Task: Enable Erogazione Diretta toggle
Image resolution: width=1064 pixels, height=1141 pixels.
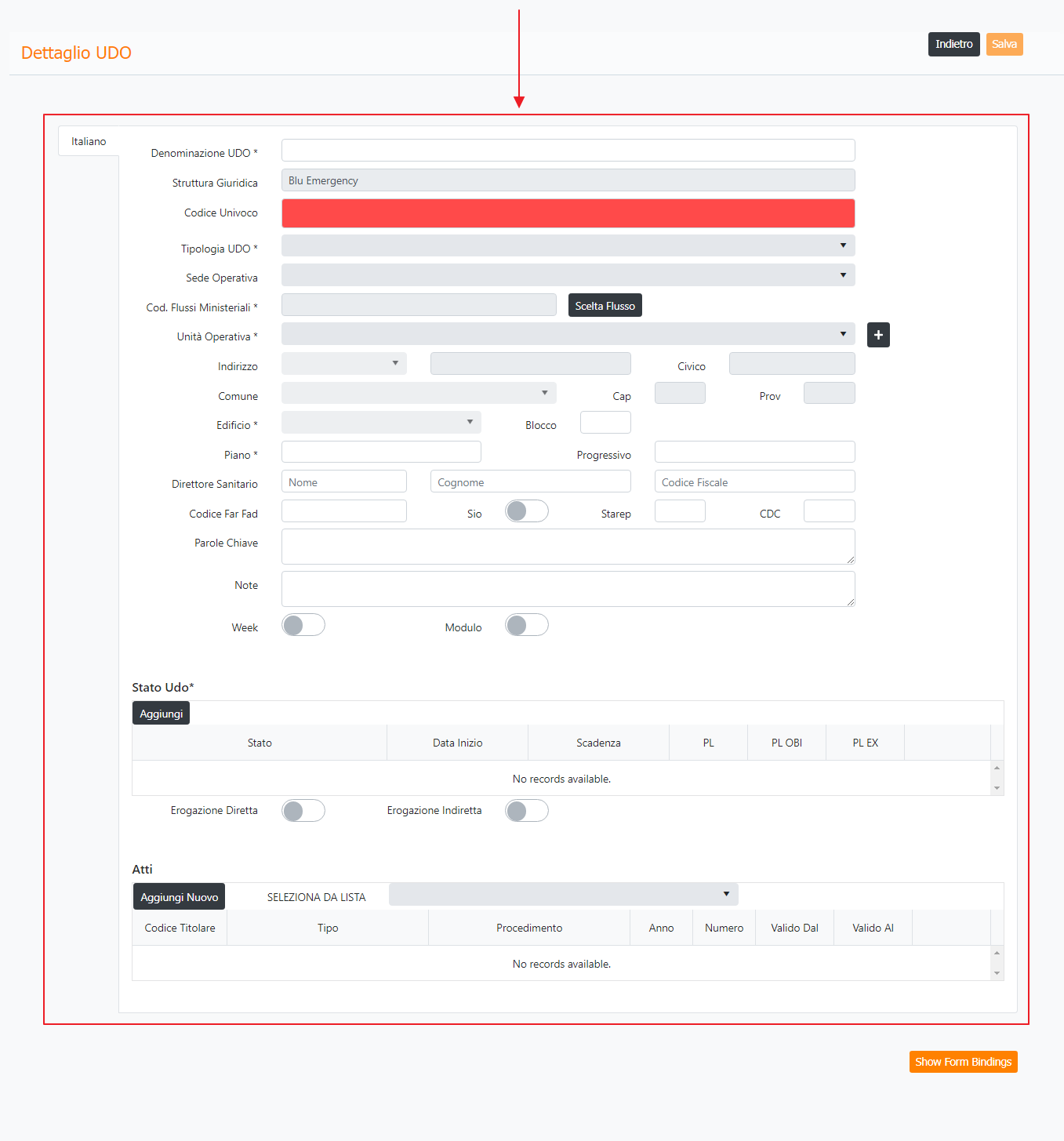Action: (x=303, y=811)
